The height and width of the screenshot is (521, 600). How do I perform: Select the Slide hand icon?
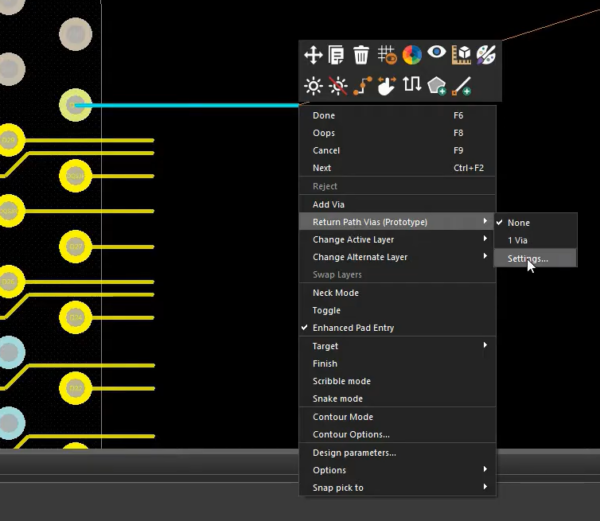click(x=386, y=86)
